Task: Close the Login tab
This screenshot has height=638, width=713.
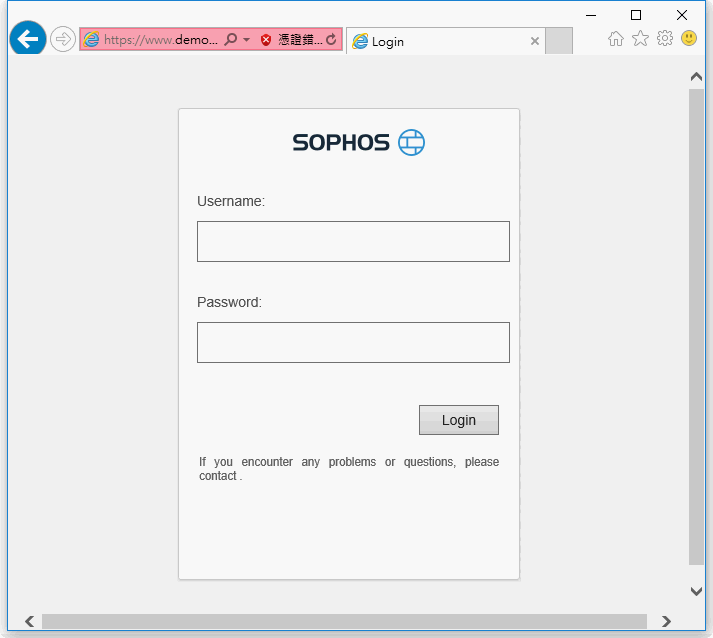Action: click(535, 41)
